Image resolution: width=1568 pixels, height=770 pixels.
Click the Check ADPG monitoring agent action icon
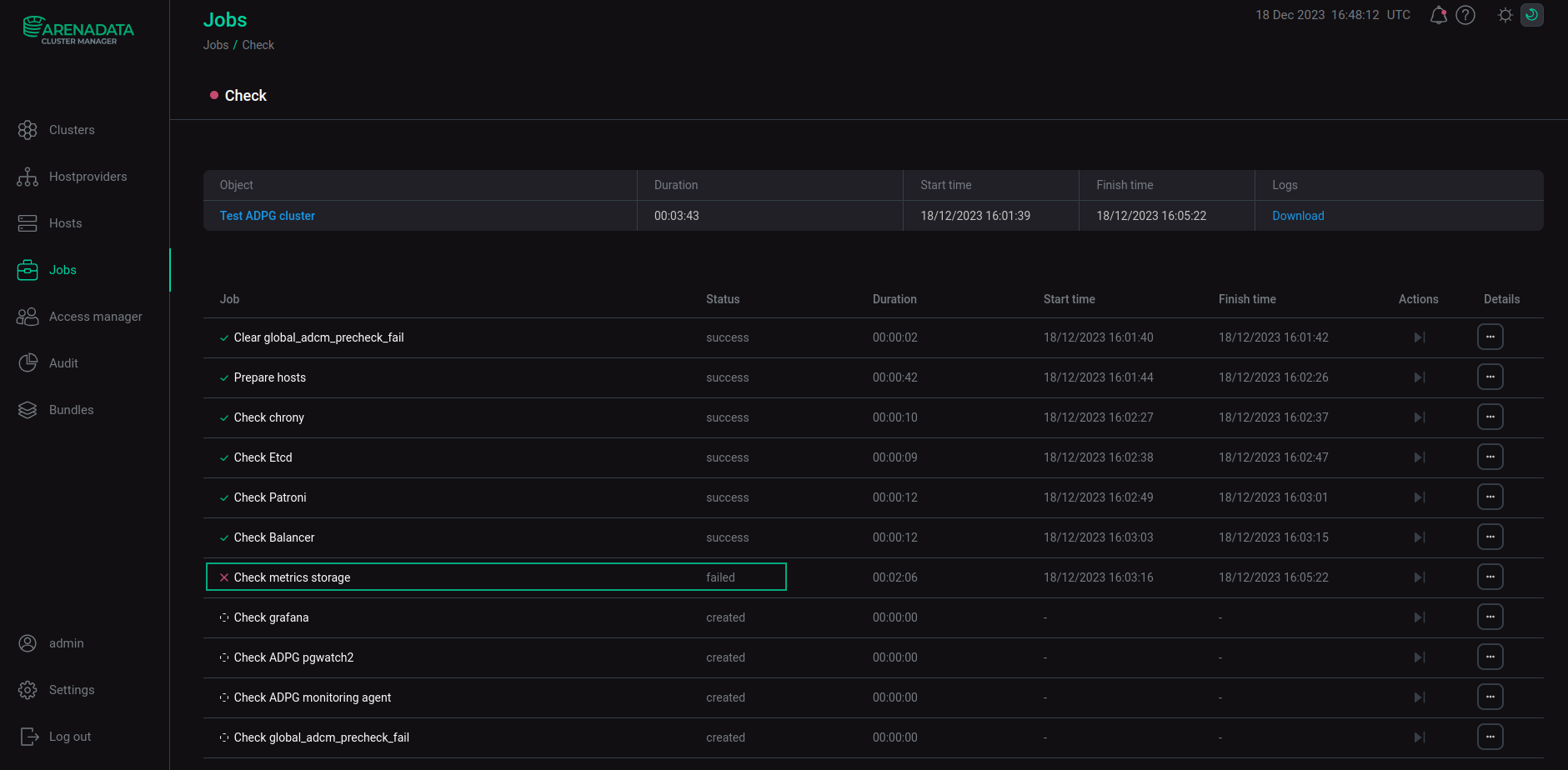pyautogui.click(x=1420, y=697)
